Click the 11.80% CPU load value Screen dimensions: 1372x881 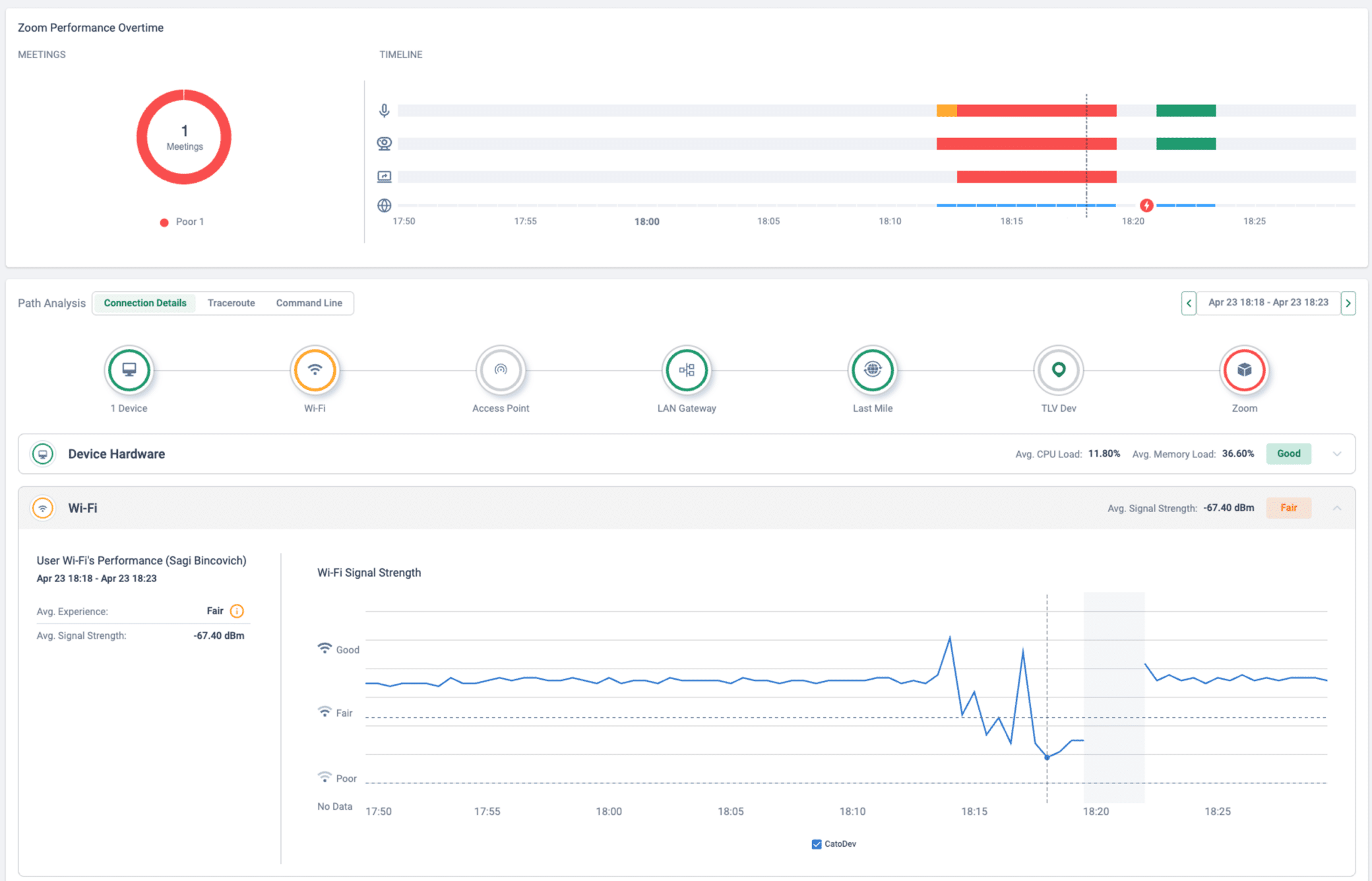tap(1104, 453)
